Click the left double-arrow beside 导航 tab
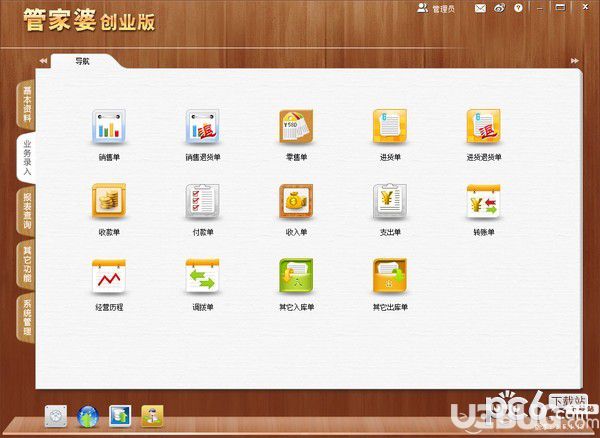The width and height of the screenshot is (600, 438). click(x=43, y=62)
